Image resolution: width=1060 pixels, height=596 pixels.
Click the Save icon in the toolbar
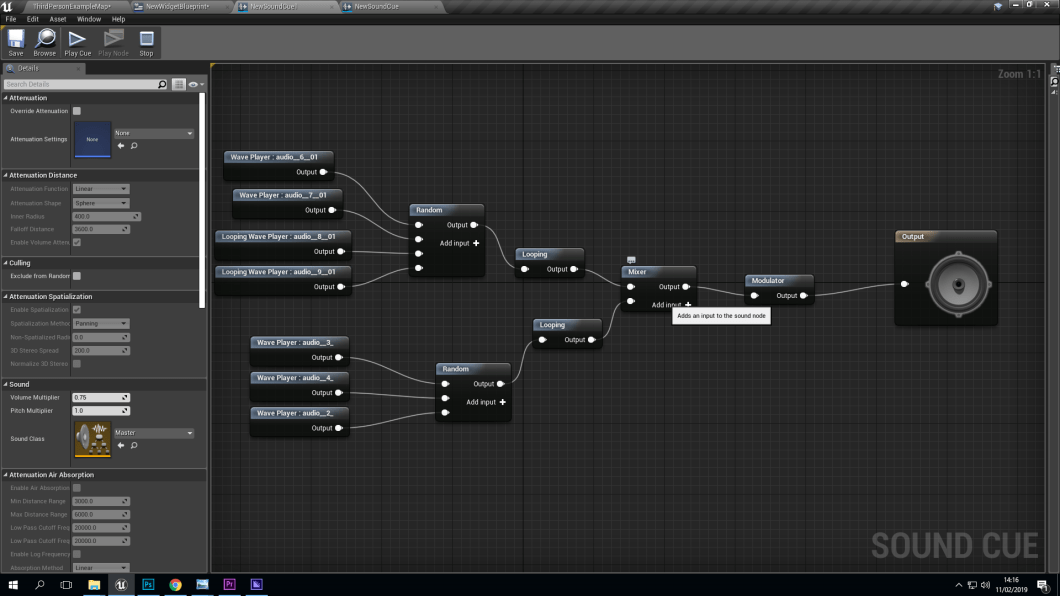(15, 40)
